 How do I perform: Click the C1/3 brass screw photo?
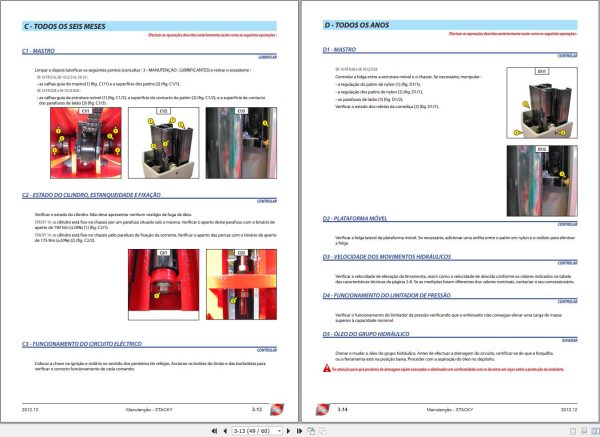(241, 143)
